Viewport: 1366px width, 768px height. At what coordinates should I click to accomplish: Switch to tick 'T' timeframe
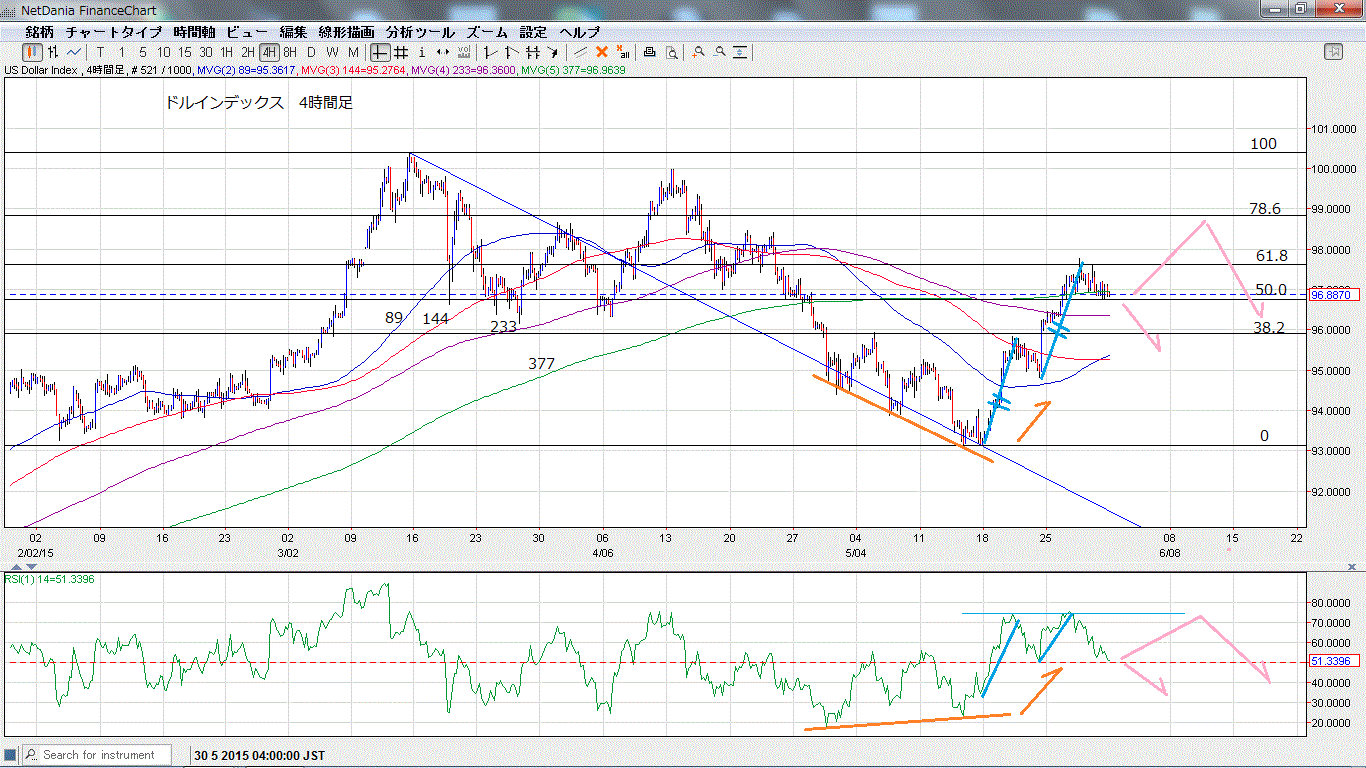point(100,52)
